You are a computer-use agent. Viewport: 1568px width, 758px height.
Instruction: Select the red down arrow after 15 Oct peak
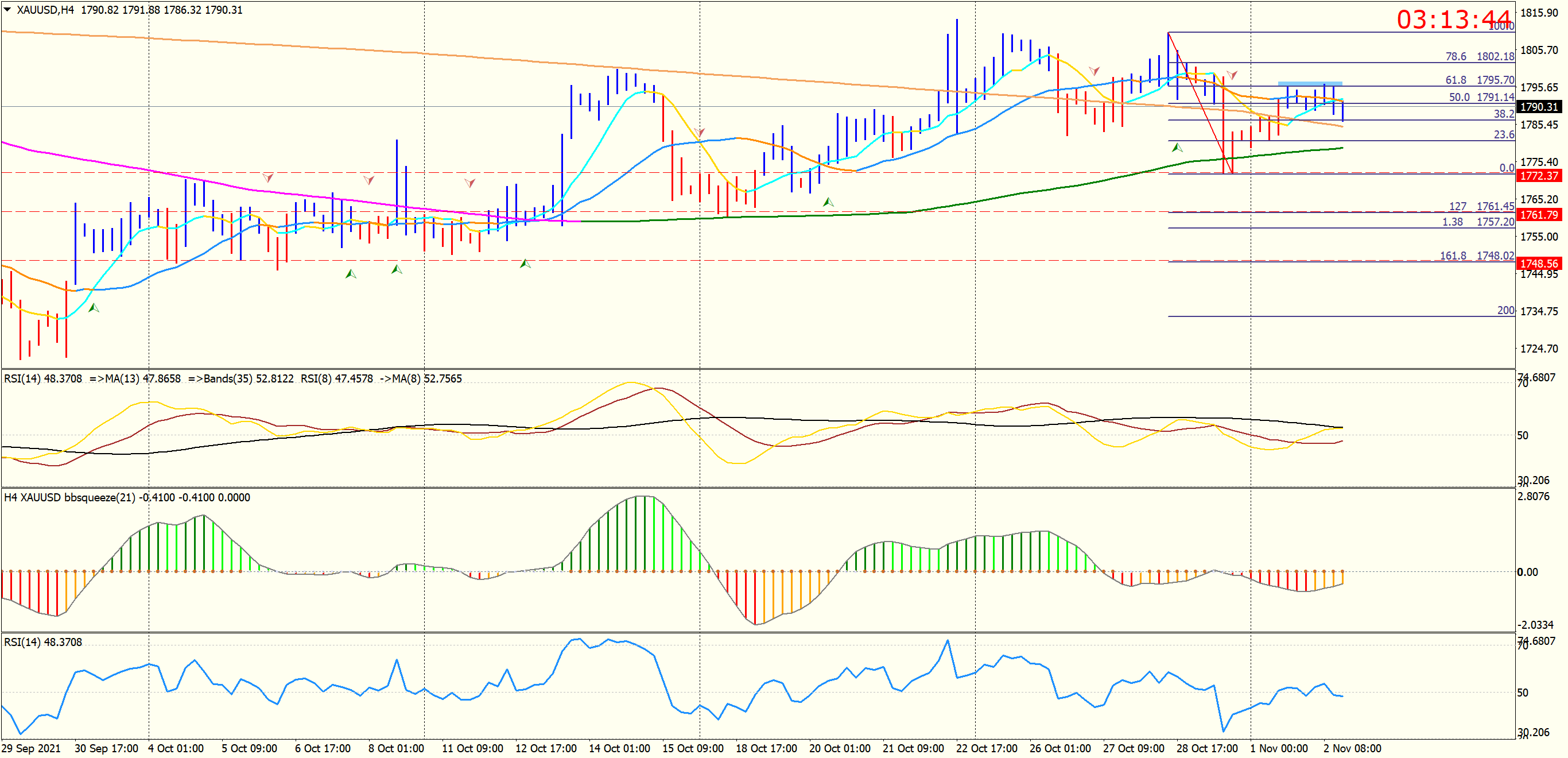(700, 132)
